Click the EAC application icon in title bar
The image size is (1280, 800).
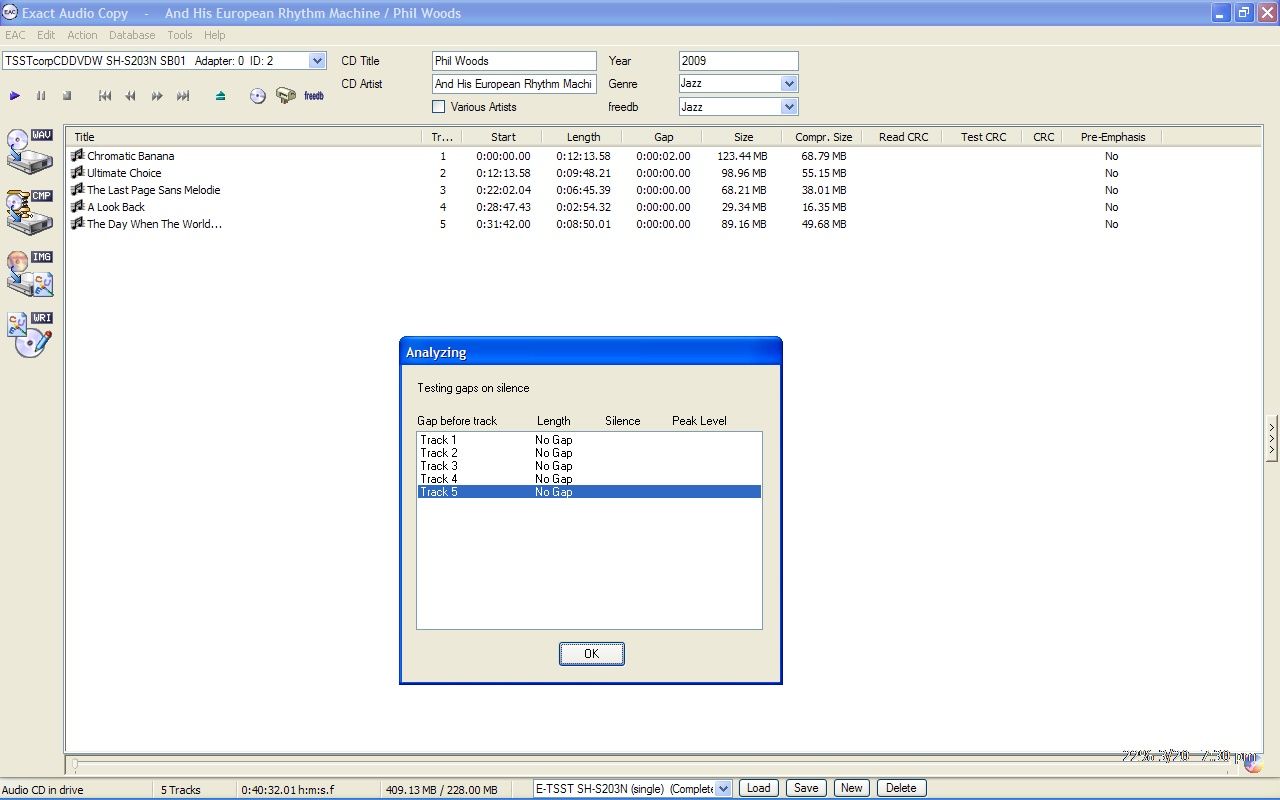tap(10, 13)
